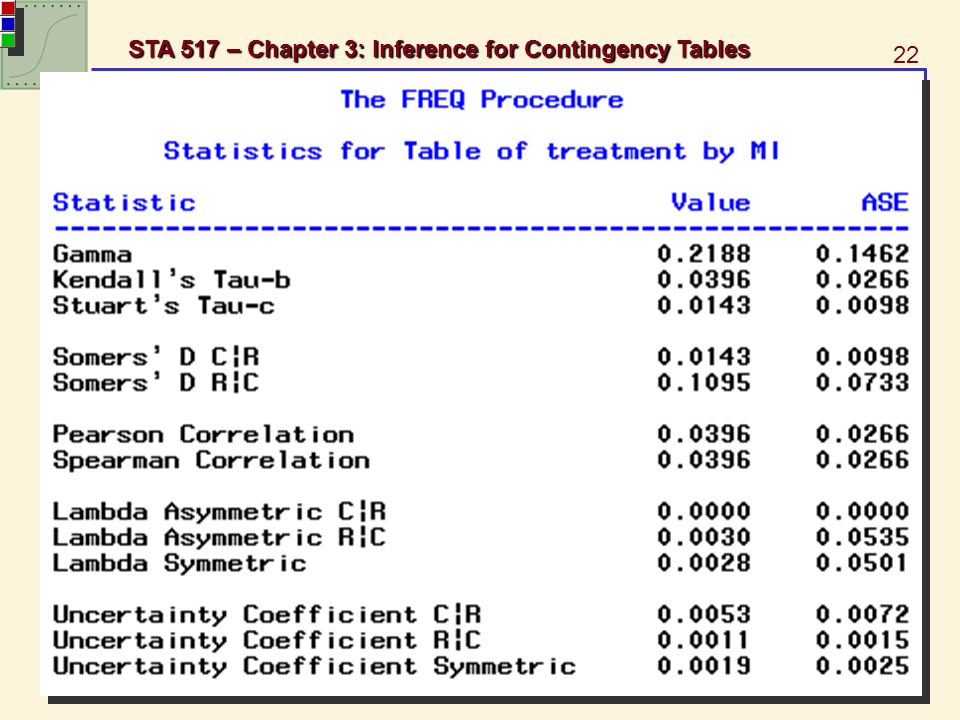Click the 'Gamma' row label
960x720 pixels.
click(92, 254)
